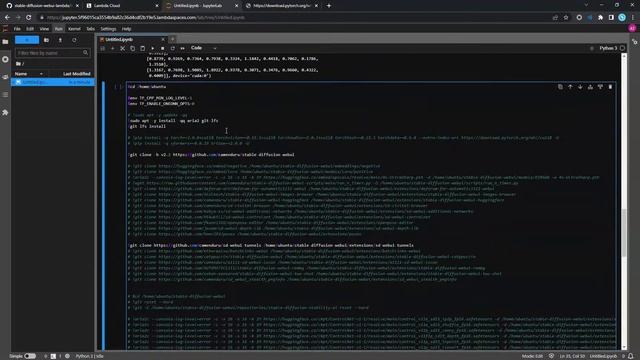Open the Run menu
The image size is (640, 360).
tap(59, 29)
